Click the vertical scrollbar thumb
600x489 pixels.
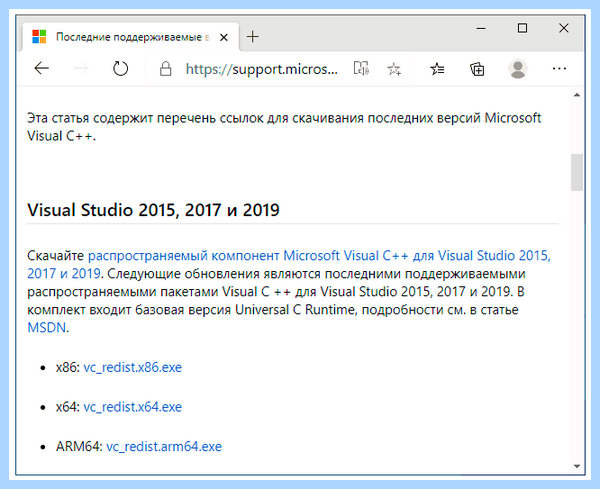click(577, 172)
